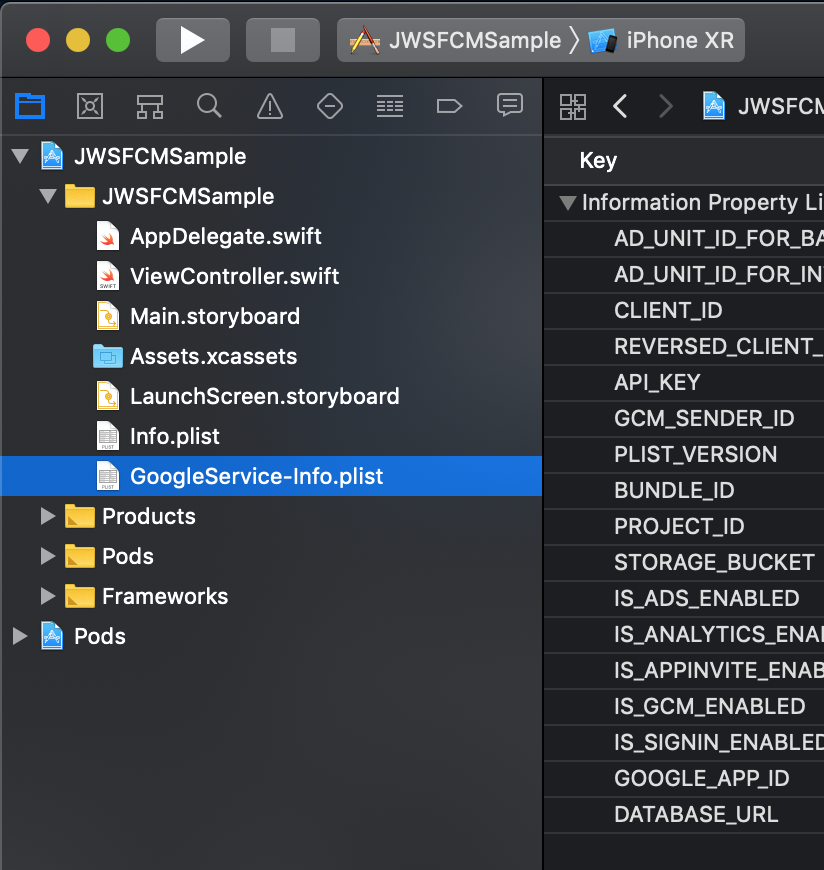Select the Pods project row
824x870 pixels.
coord(271,636)
